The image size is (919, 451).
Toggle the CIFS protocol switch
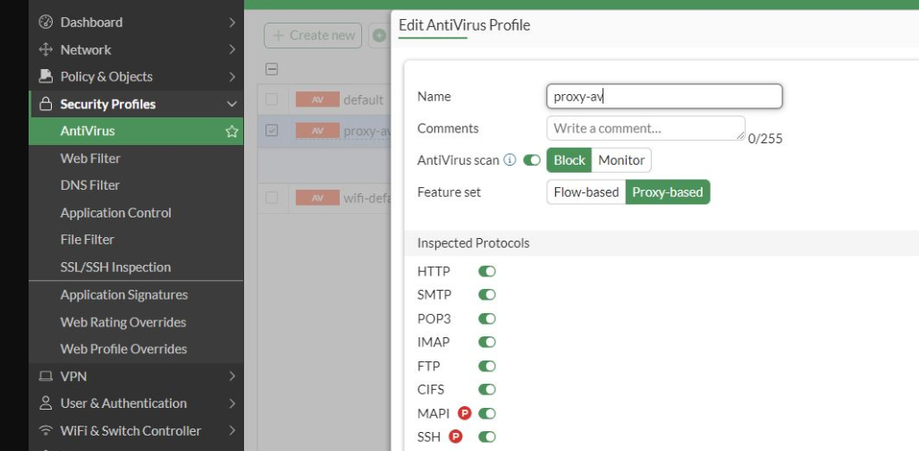[487, 390]
